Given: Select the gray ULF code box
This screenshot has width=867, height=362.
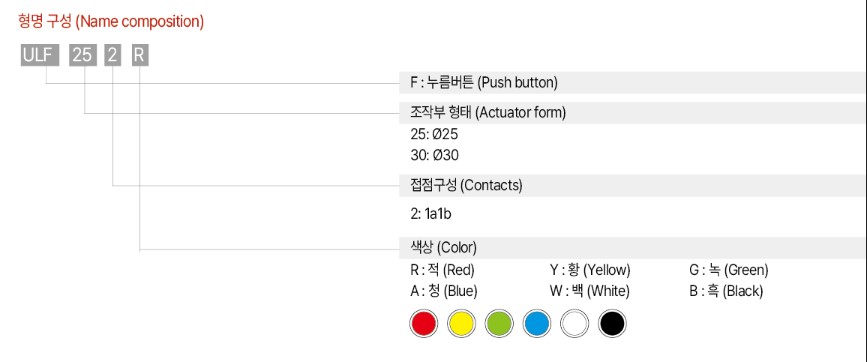Looking at the screenshot, I should [40, 56].
